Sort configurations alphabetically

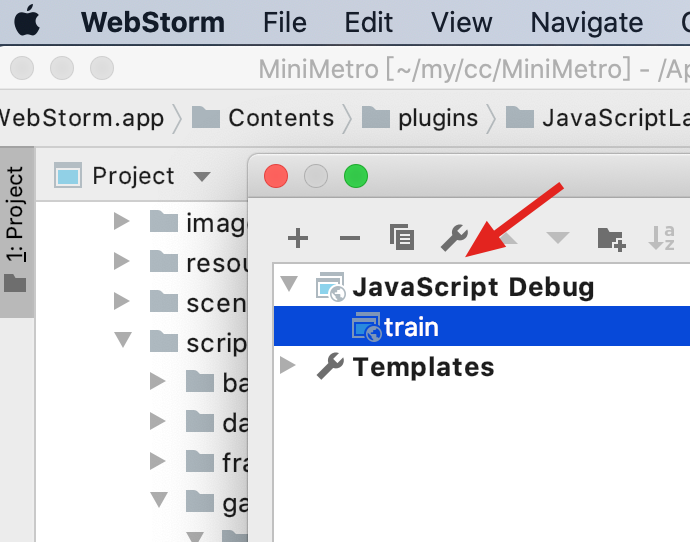pyautogui.click(x=662, y=238)
